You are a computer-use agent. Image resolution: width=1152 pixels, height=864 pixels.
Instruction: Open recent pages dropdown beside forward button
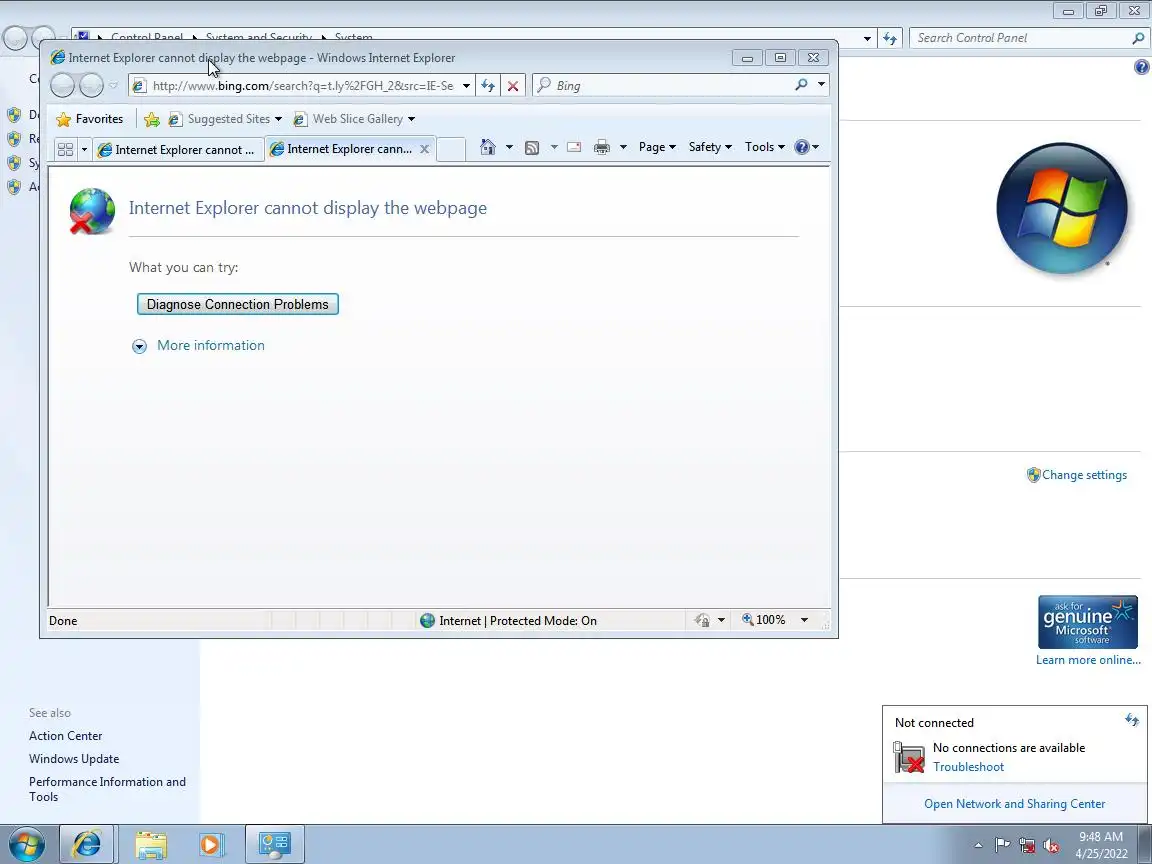[x=113, y=85]
